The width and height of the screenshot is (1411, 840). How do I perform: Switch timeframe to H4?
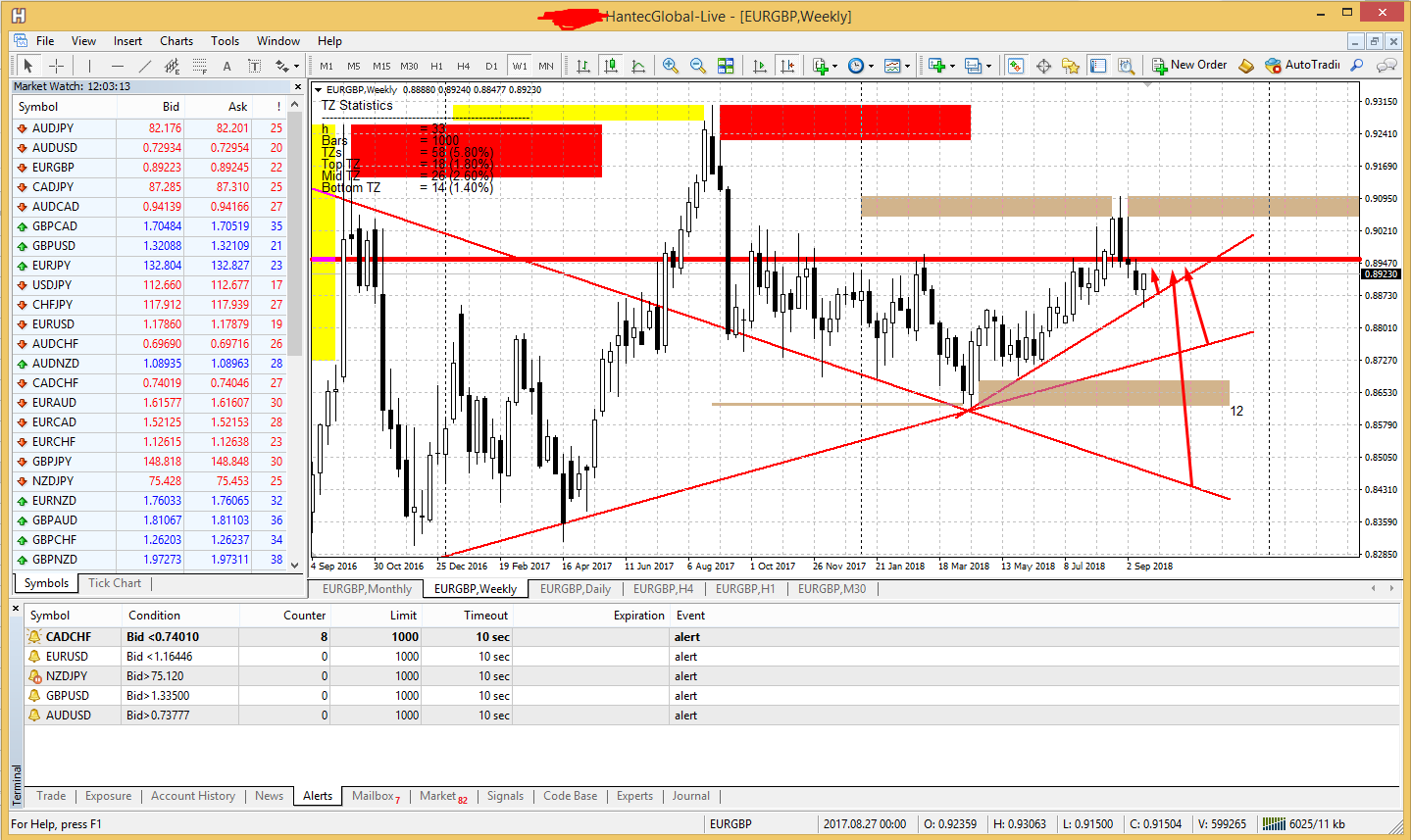point(464,66)
